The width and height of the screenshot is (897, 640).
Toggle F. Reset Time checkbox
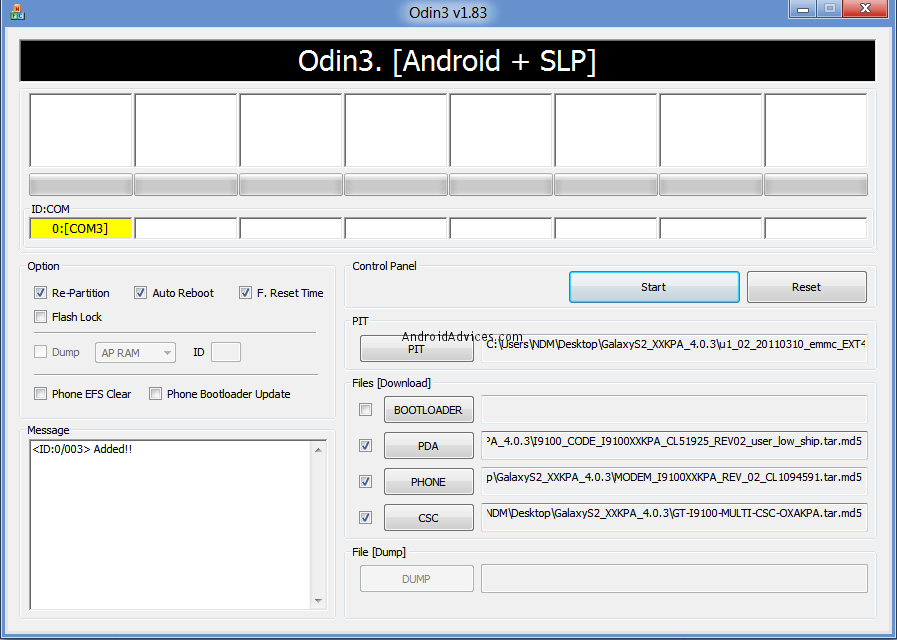point(245,293)
